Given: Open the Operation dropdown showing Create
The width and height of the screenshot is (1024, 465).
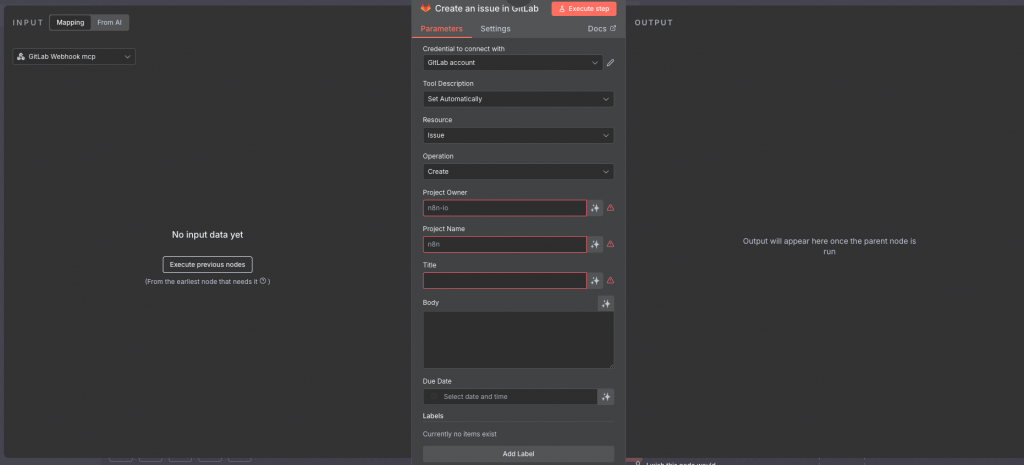Looking at the screenshot, I should pos(518,172).
